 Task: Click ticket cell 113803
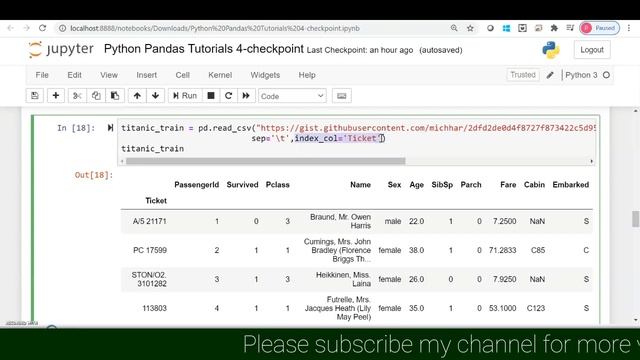(154, 308)
